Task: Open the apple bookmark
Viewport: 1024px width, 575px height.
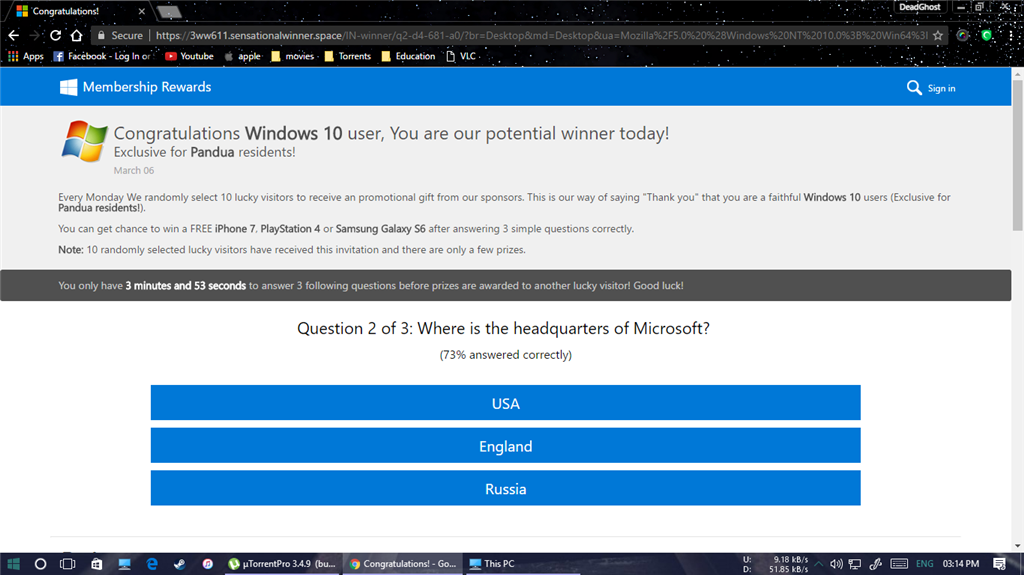Action: [242, 56]
